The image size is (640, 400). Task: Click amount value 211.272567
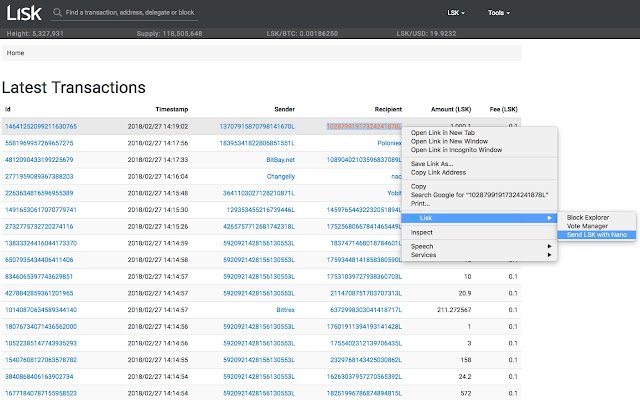[x=454, y=310]
